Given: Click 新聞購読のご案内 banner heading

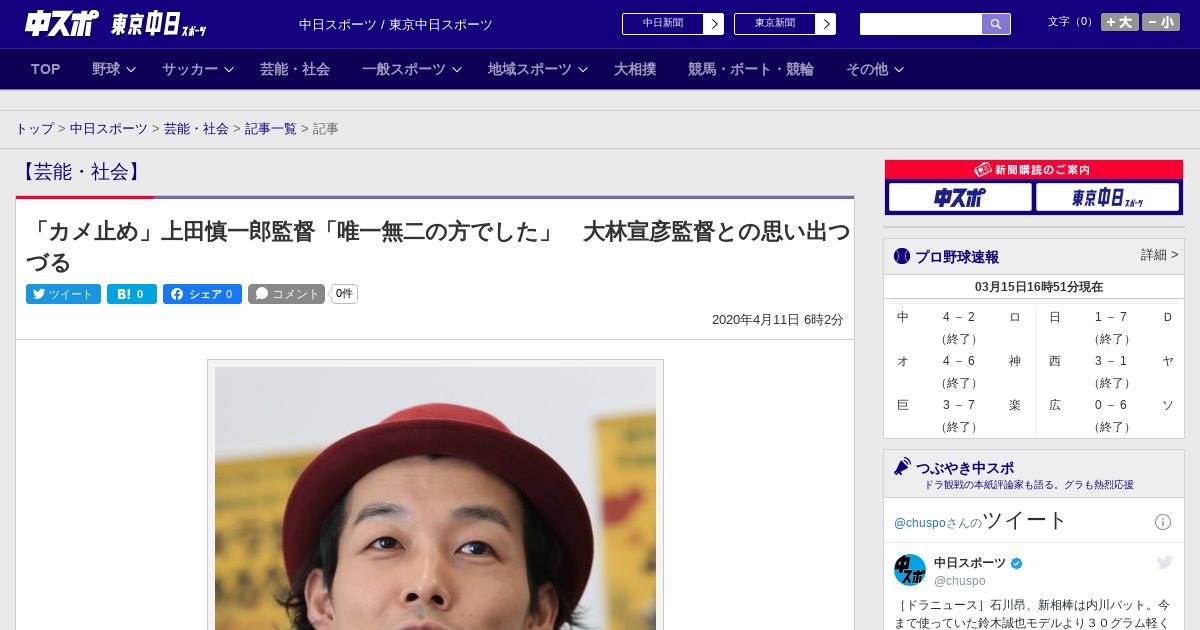Looking at the screenshot, I should point(1034,170).
